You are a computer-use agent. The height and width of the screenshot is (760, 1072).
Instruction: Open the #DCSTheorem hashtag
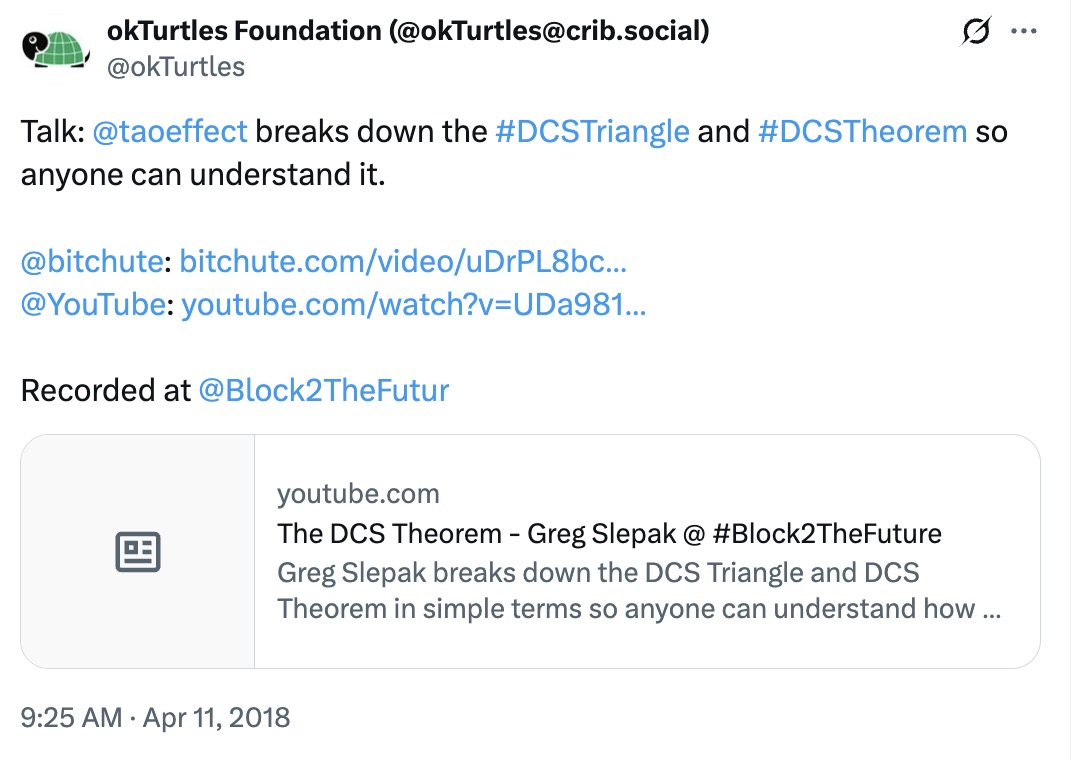click(x=862, y=131)
